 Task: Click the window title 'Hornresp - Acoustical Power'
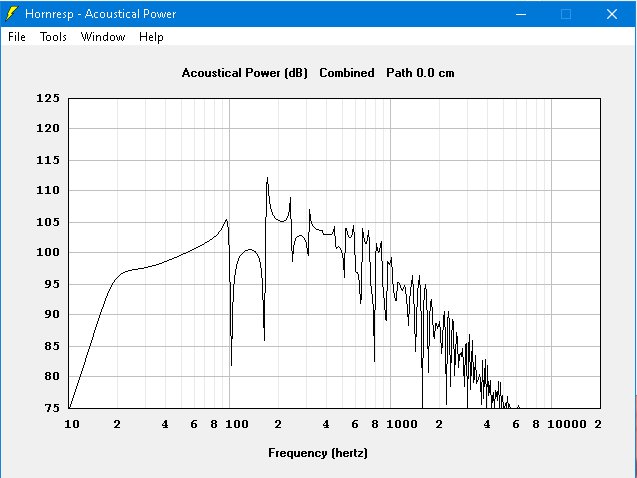point(100,14)
